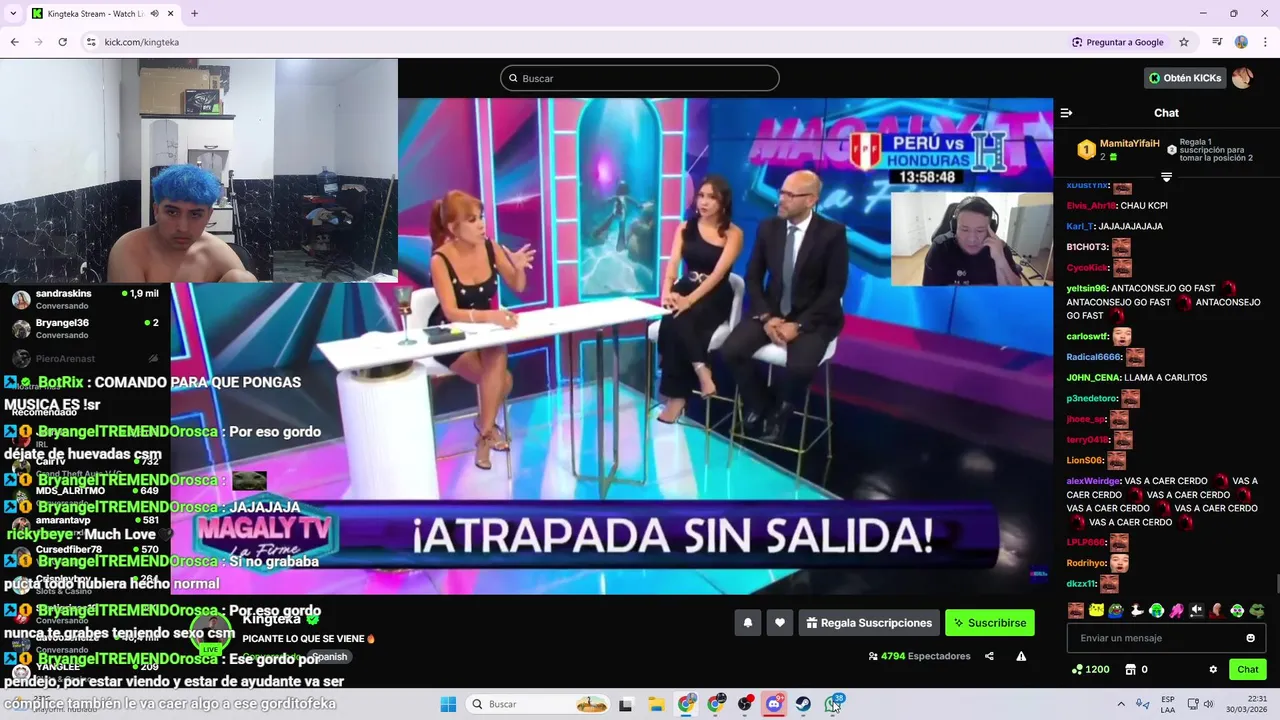The image size is (1280, 720).
Task: Open WhatsApp from the taskbar
Action: tap(833, 704)
